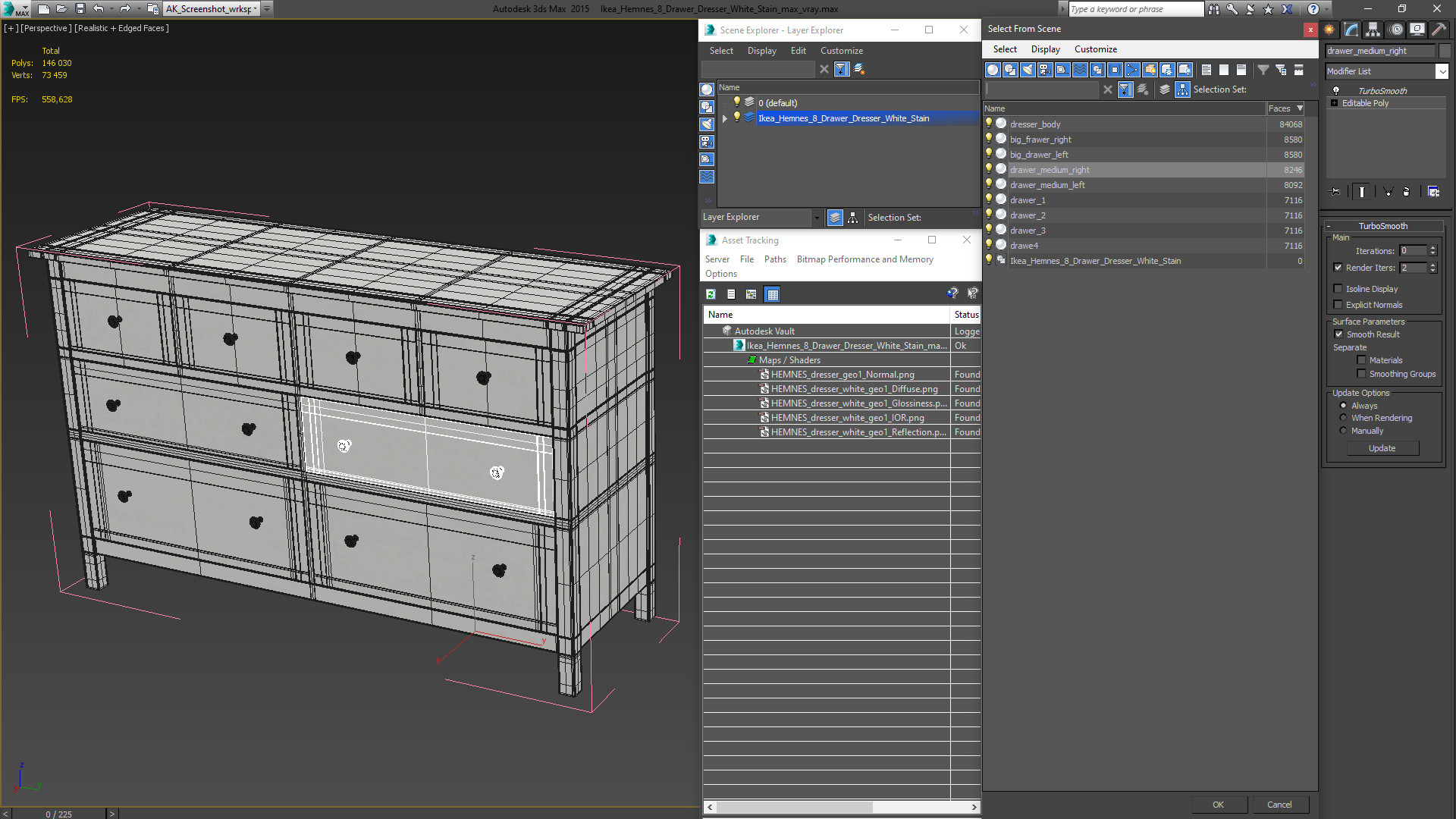The image size is (1456, 819).
Task: Open the Display panel monitor icon
Action: pos(1417,30)
